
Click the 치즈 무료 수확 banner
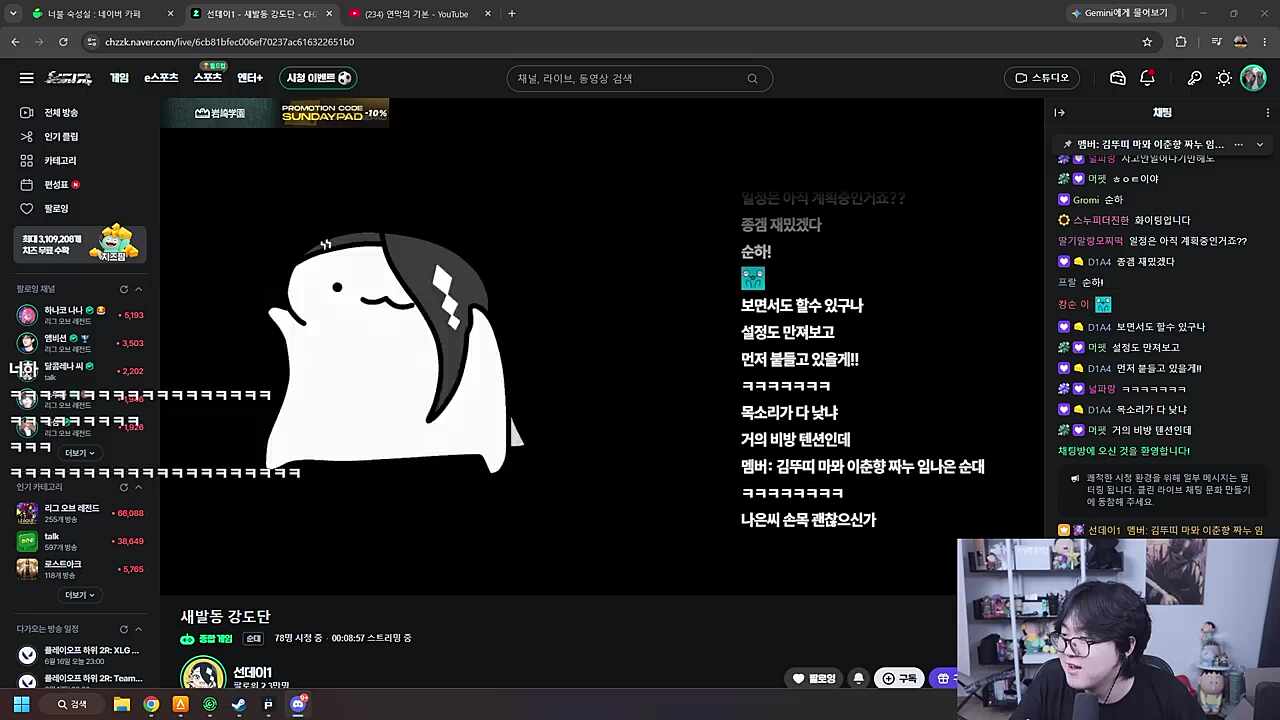[80, 244]
